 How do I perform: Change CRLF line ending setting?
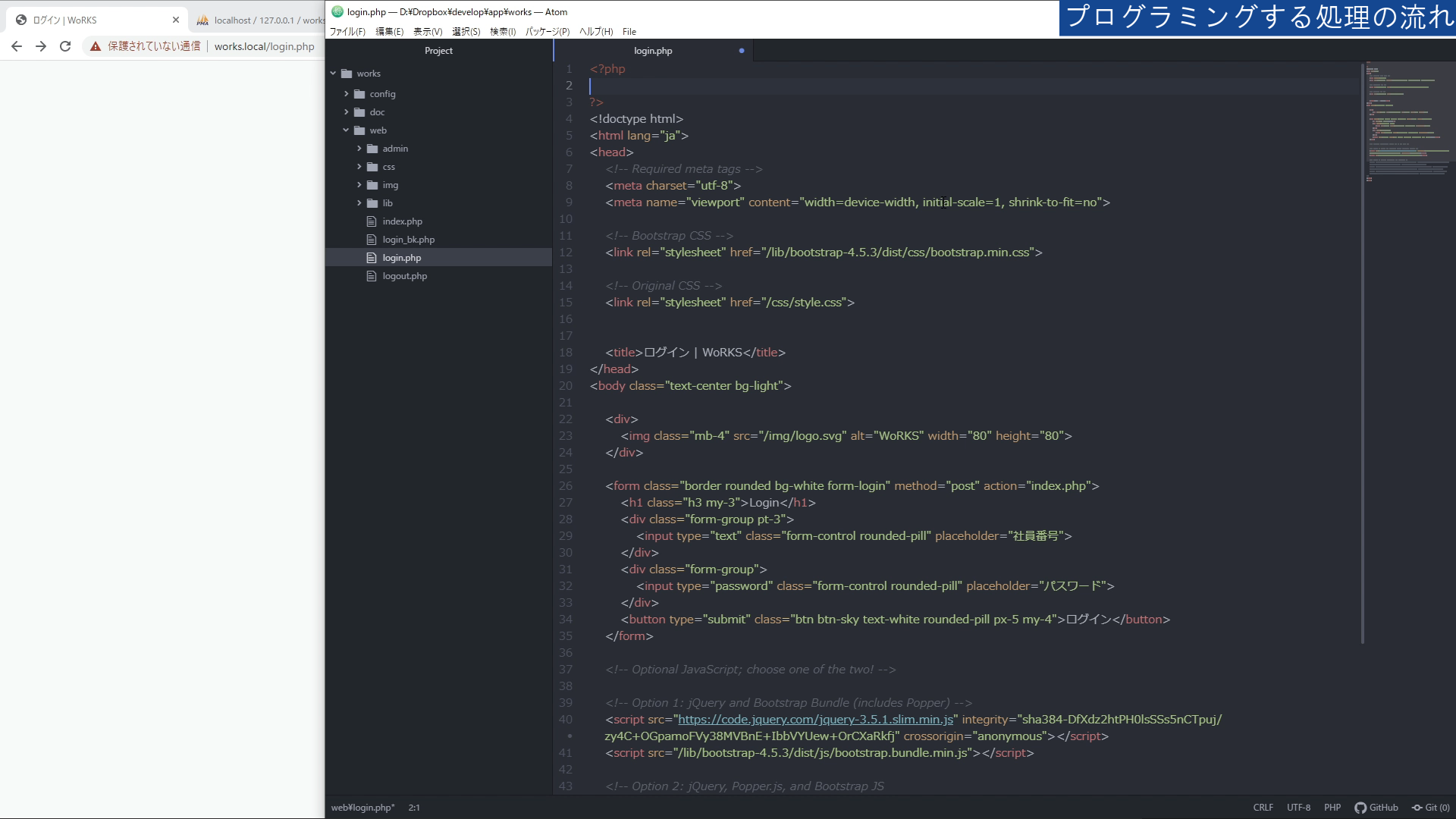tap(1263, 808)
